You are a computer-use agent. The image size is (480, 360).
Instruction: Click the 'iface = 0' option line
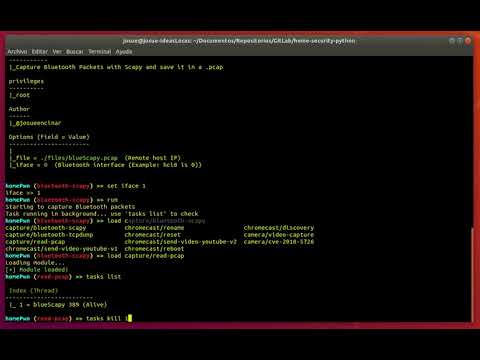point(105,165)
